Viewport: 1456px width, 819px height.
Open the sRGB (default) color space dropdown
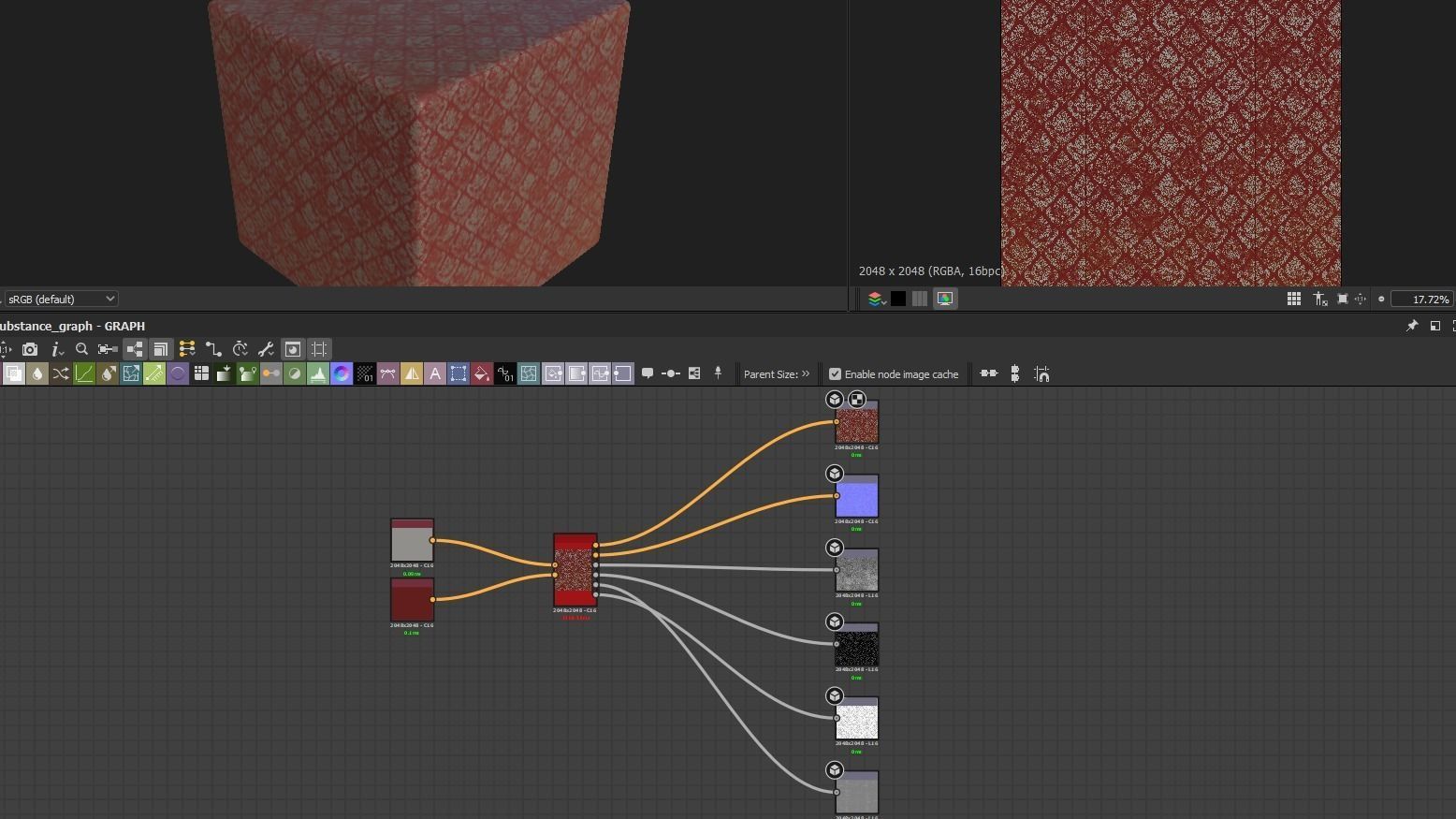[61, 299]
